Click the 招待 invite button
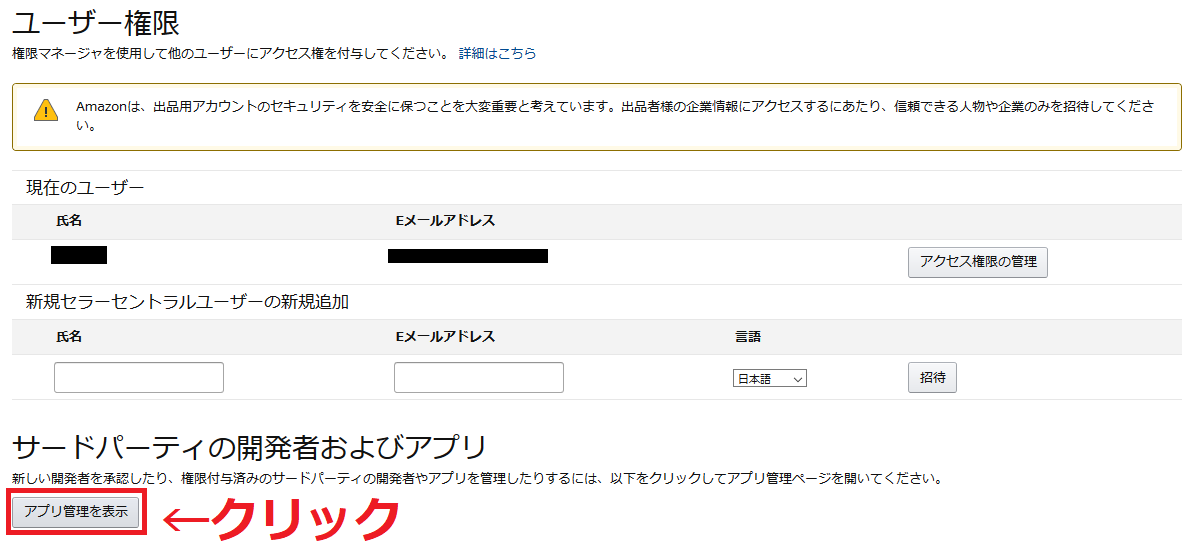This screenshot has width=1192, height=548. pos(932,377)
